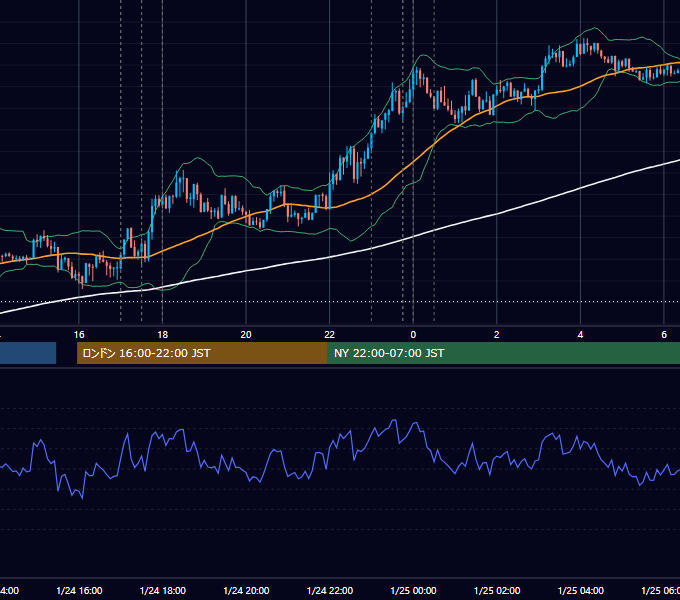Click the NY 22:00-07:00 JST session bar
Viewport: 680px width, 600px height.
point(503,353)
